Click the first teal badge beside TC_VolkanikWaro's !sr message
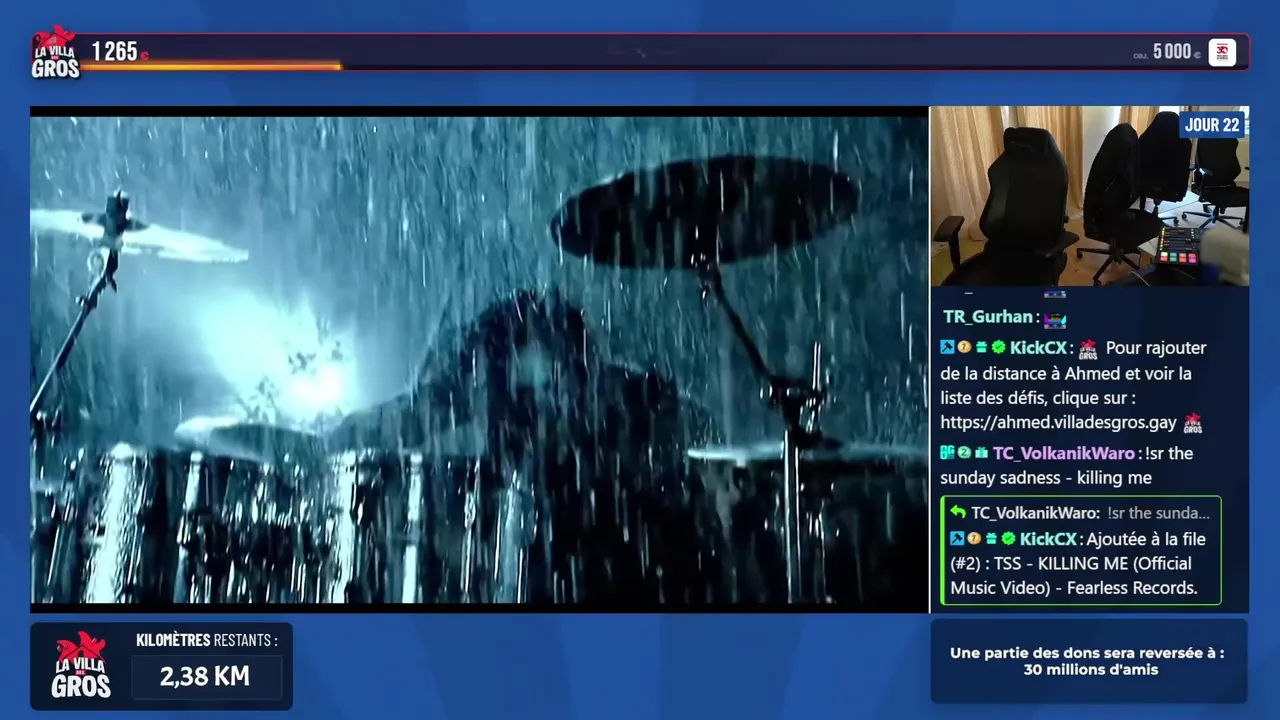This screenshot has width=1280, height=720. 947,453
